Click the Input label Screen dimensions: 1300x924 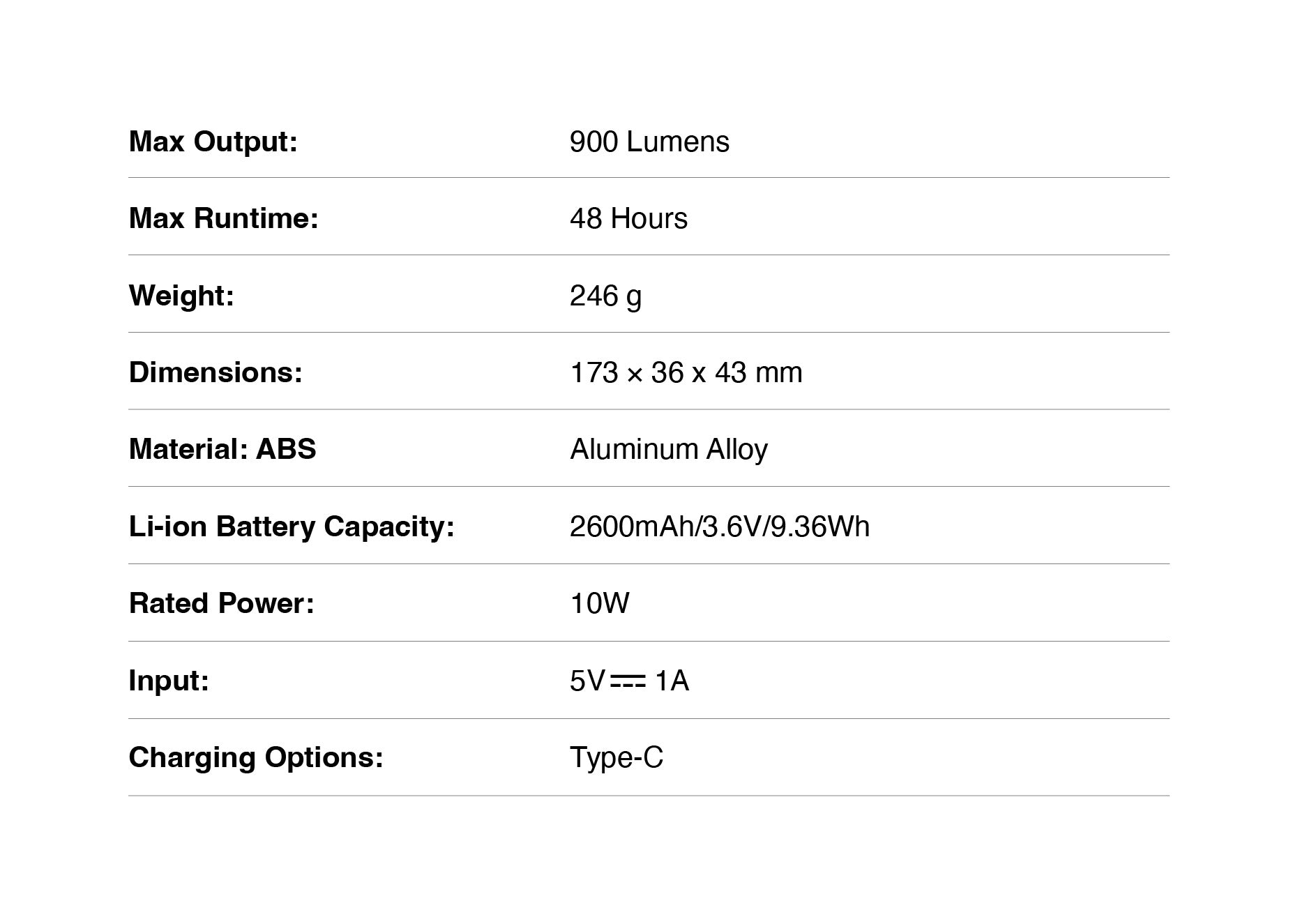click(169, 681)
